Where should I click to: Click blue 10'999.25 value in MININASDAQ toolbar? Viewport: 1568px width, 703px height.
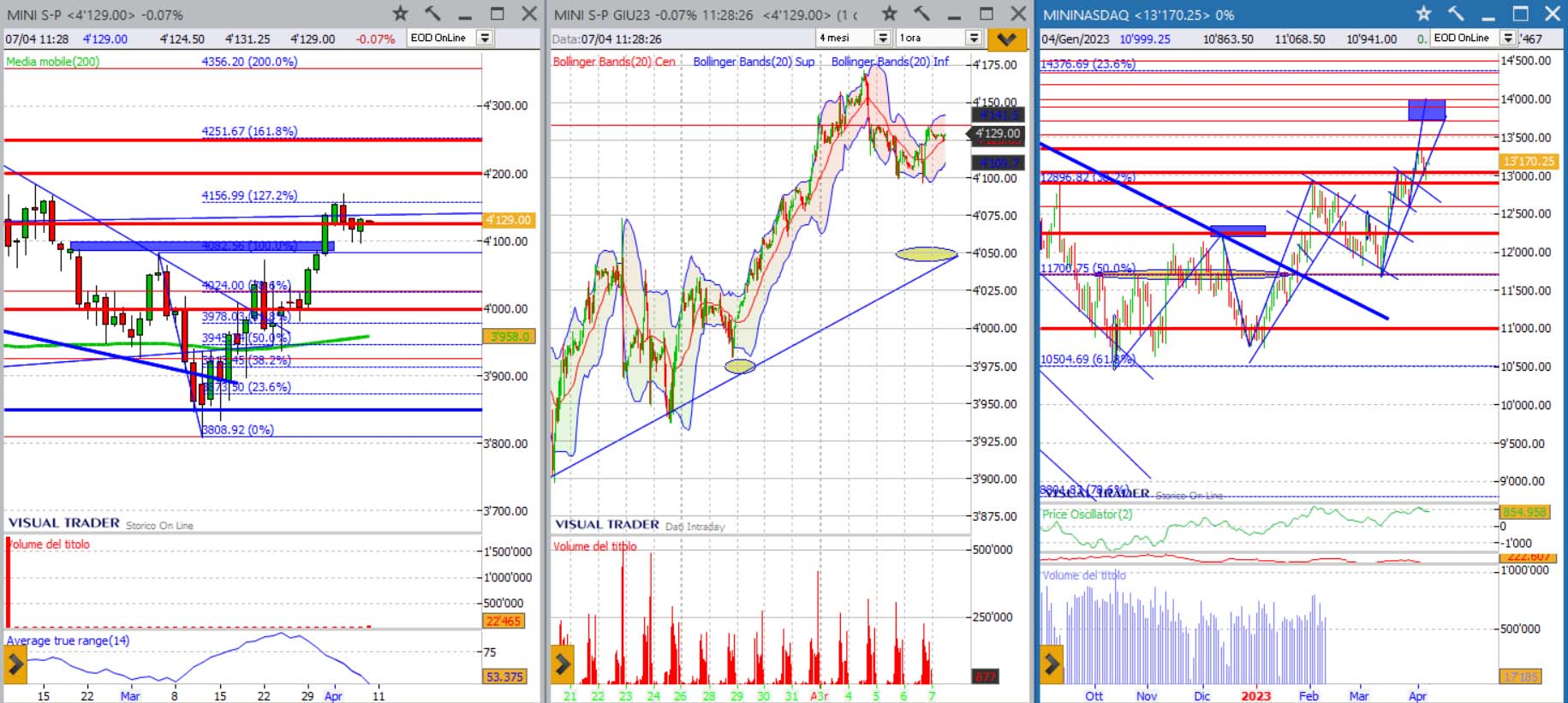[1145, 39]
